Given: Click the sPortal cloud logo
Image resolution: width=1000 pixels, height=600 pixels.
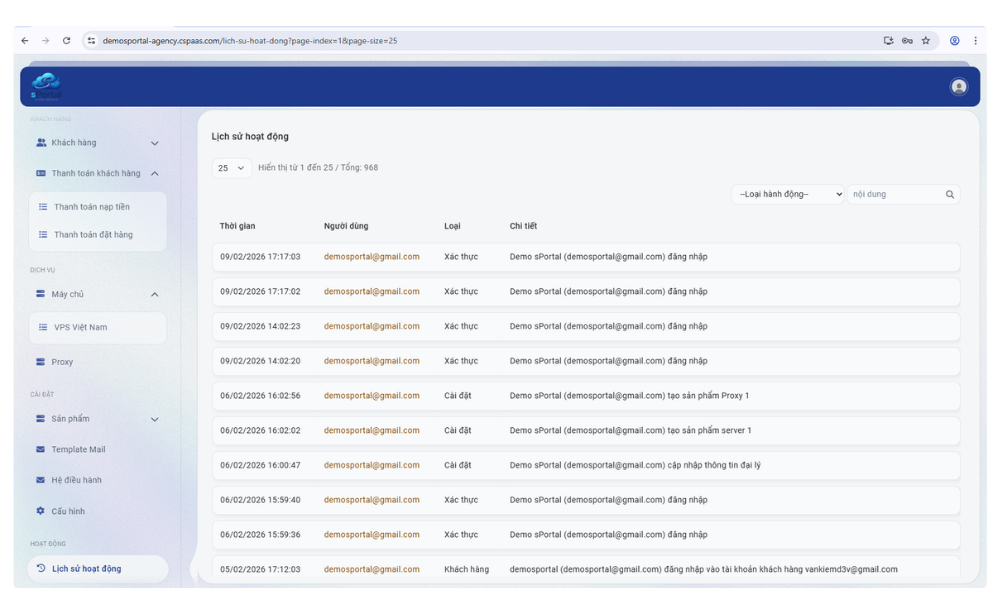Looking at the screenshot, I should (x=46, y=86).
